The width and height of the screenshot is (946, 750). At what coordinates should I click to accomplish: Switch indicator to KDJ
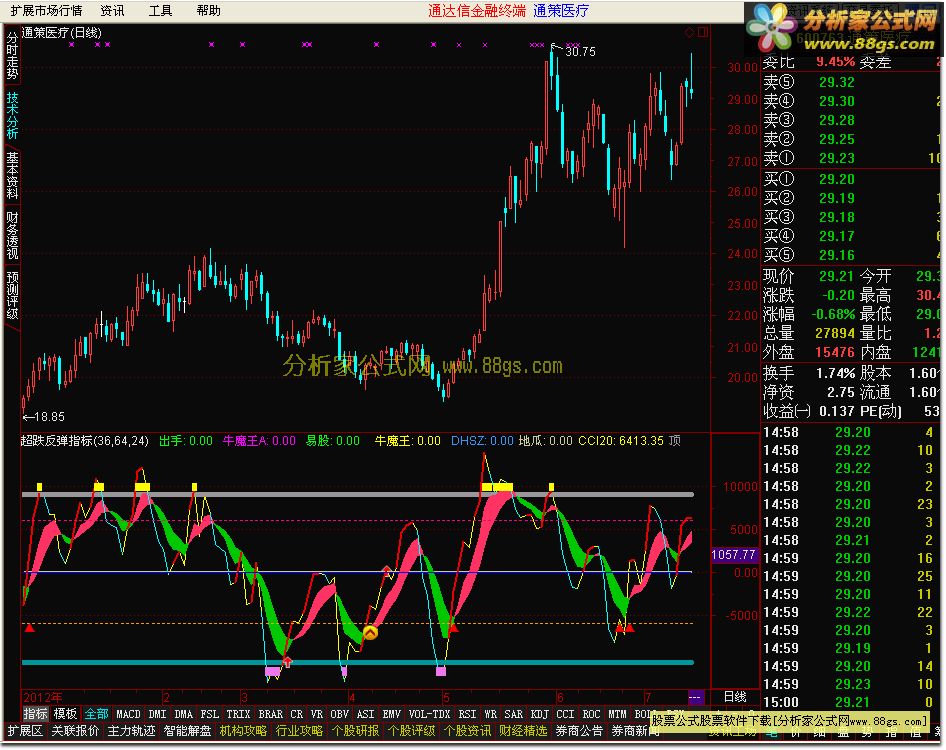(539, 714)
